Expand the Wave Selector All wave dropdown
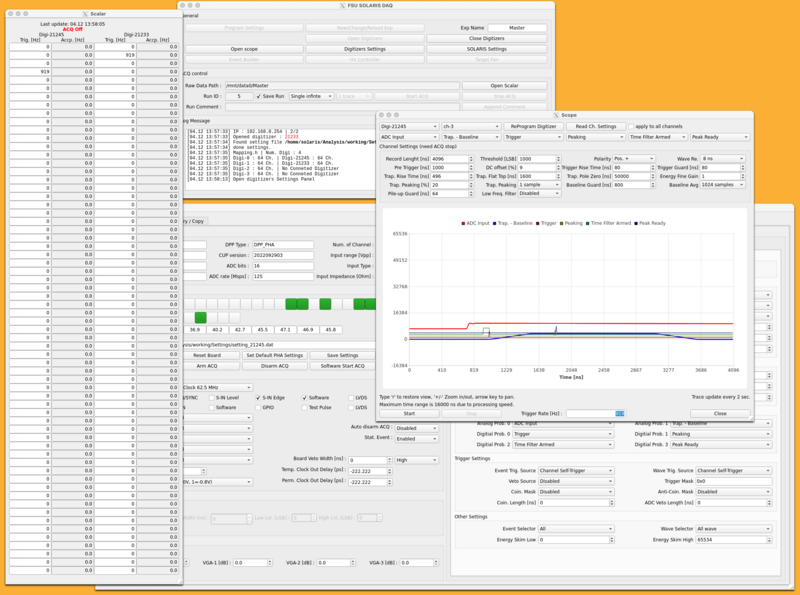Image resolution: width=800 pixels, height=595 pixels. (734, 529)
